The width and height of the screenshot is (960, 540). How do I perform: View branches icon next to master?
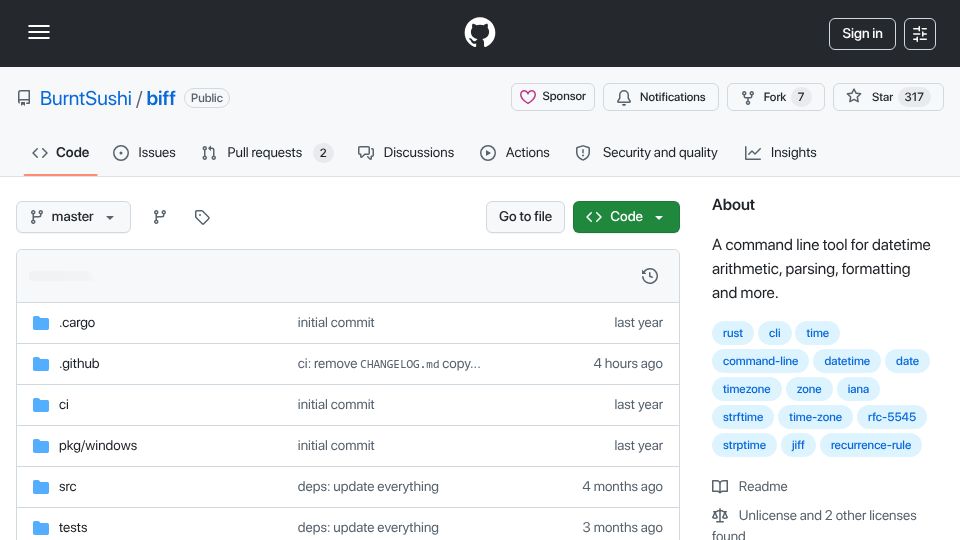pyautogui.click(x=160, y=217)
